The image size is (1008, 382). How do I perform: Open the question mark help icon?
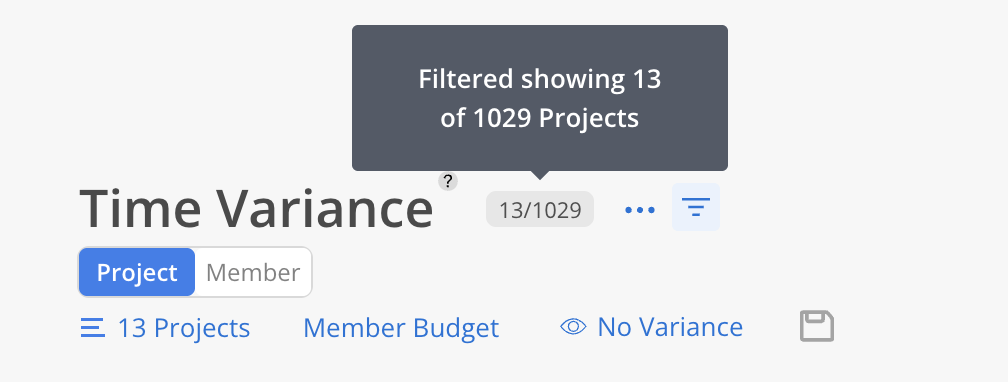(x=448, y=181)
